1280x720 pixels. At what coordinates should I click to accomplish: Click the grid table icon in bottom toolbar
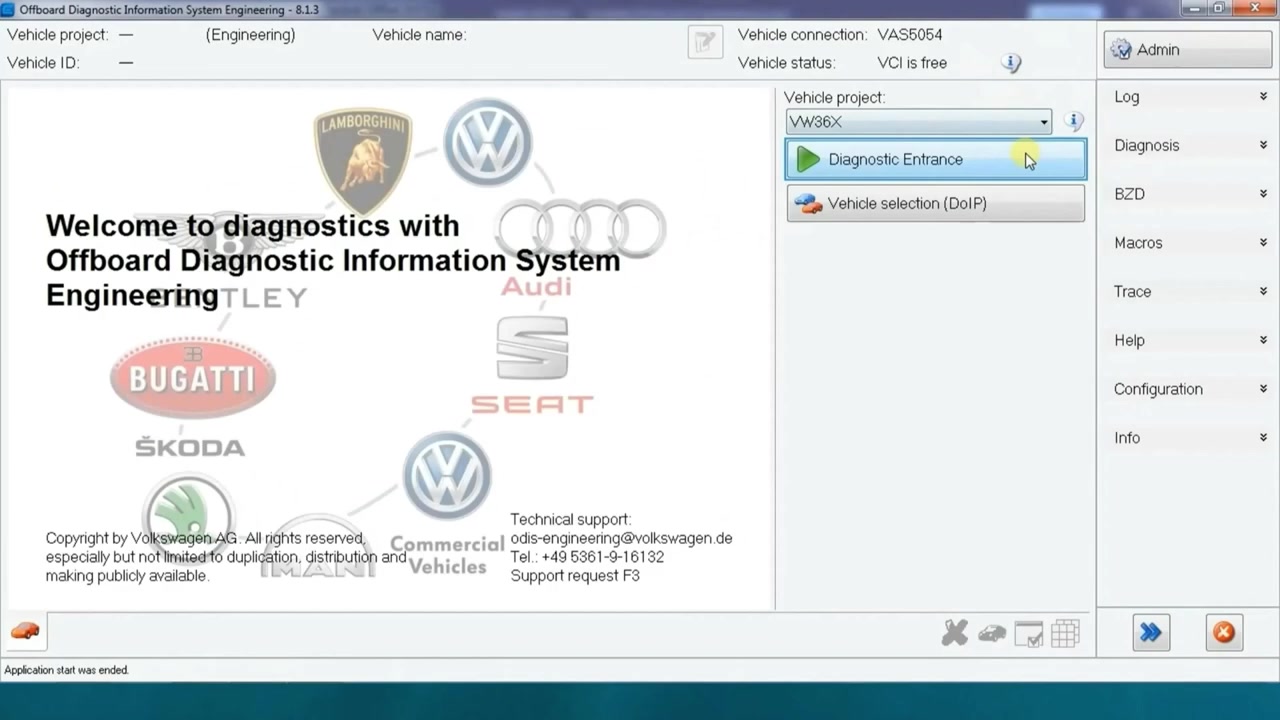(1065, 634)
